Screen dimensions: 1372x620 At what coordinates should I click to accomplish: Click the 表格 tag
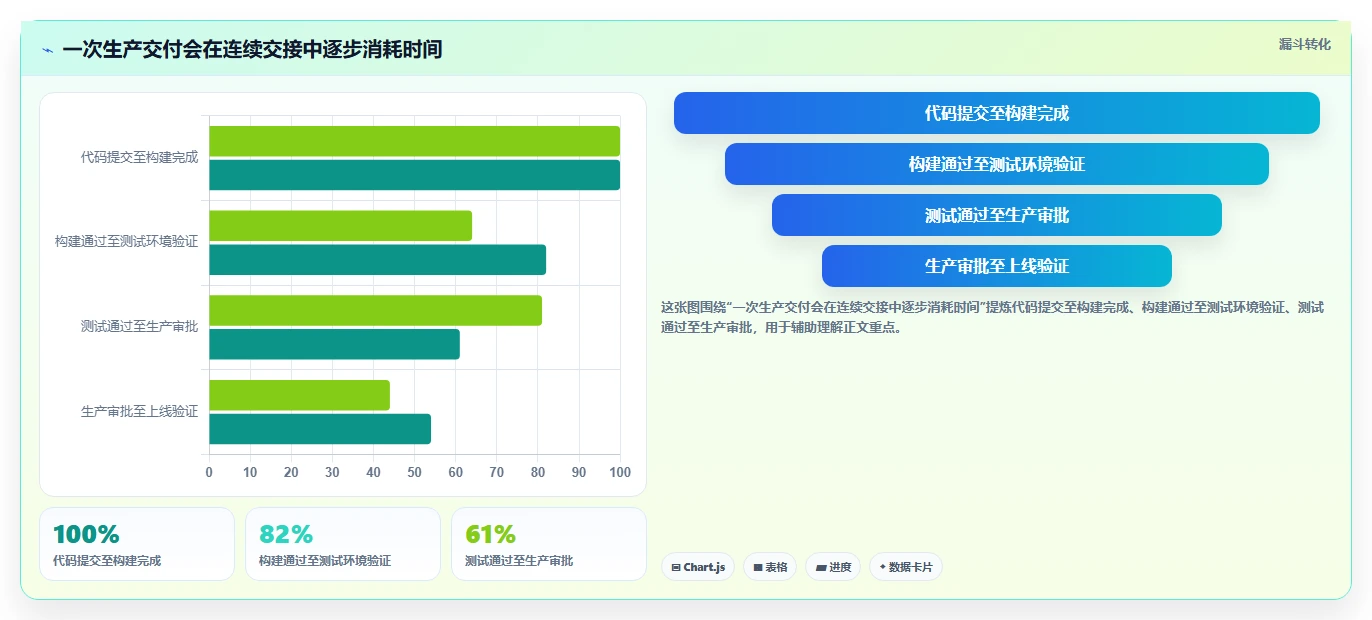click(770, 567)
